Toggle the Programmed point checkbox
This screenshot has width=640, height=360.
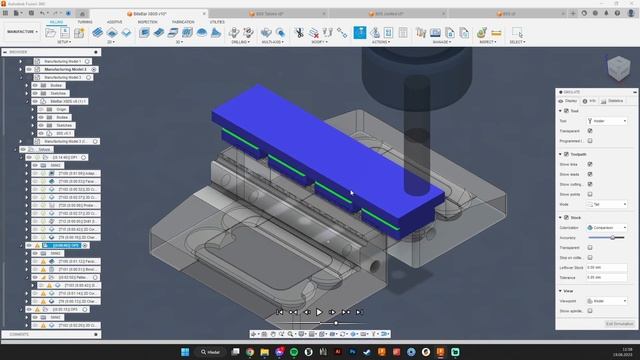coord(590,141)
